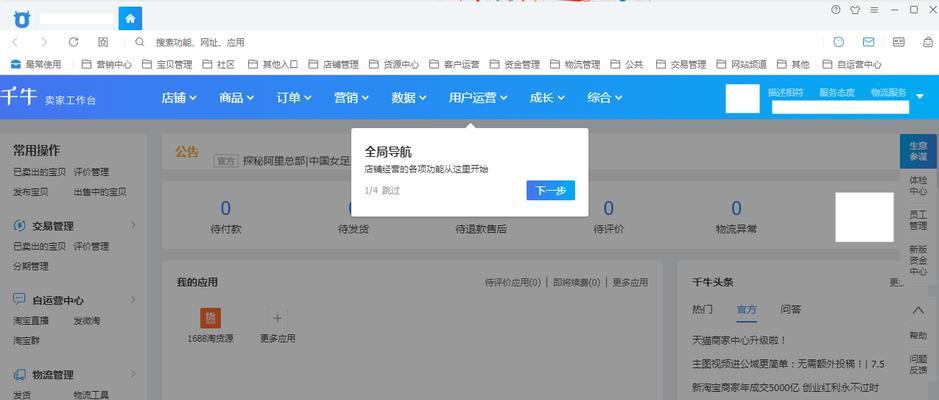Open 分期管理 under 交易管理
Image resolution: width=939 pixels, height=400 pixels.
click(31, 266)
